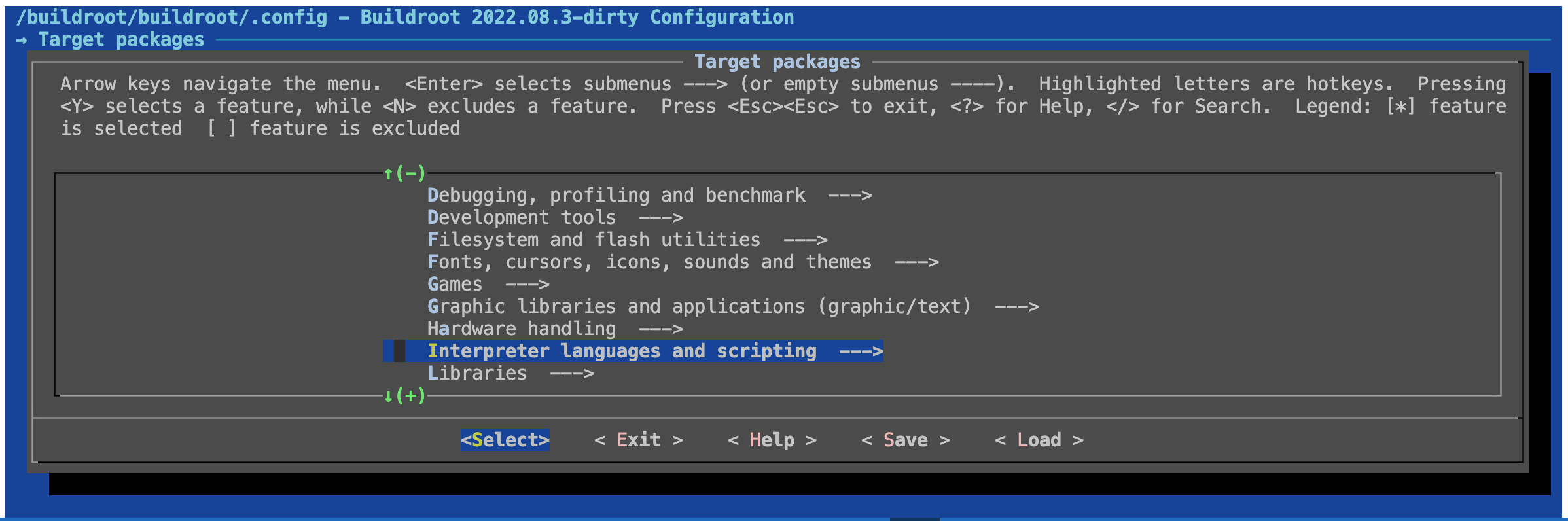Open Help from the bottom bar

(x=772, y=440)
